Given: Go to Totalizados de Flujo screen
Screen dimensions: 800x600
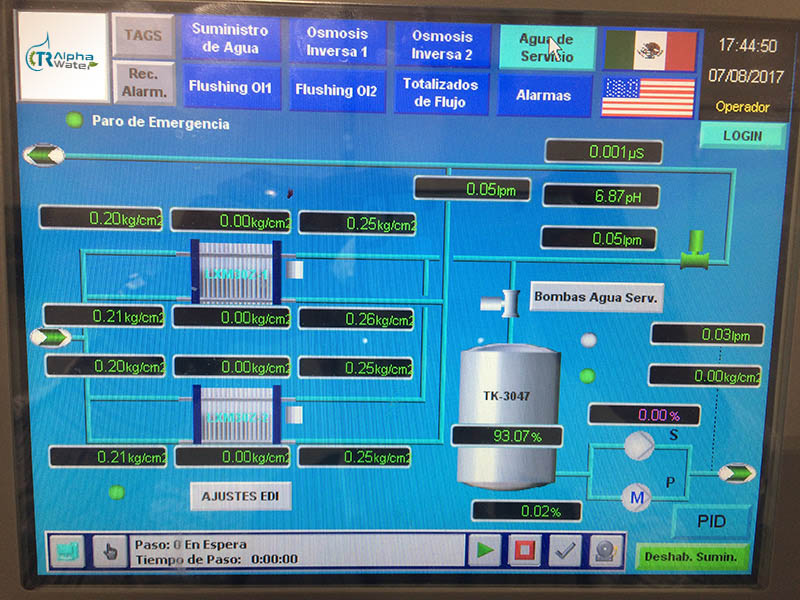Looking at the screenshot, I should point(442,93).
